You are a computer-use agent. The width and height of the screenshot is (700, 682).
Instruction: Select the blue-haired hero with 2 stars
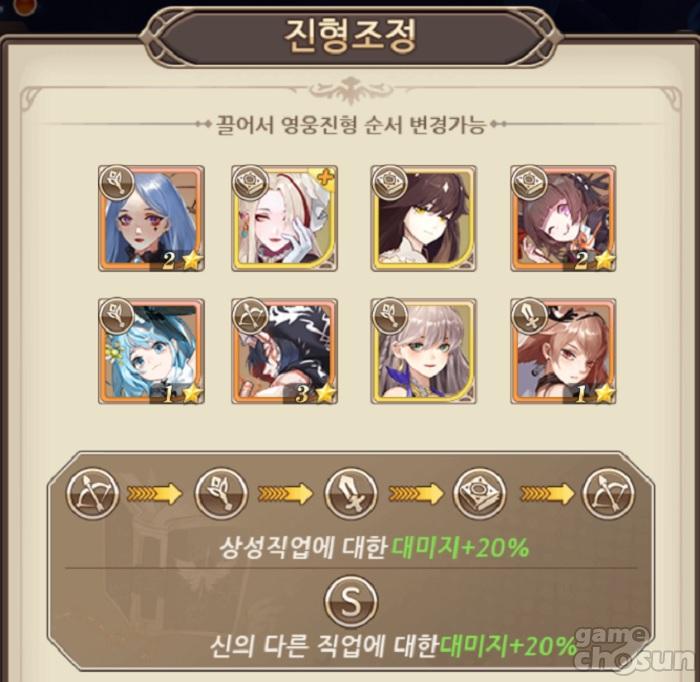click(x=151, y=218)
